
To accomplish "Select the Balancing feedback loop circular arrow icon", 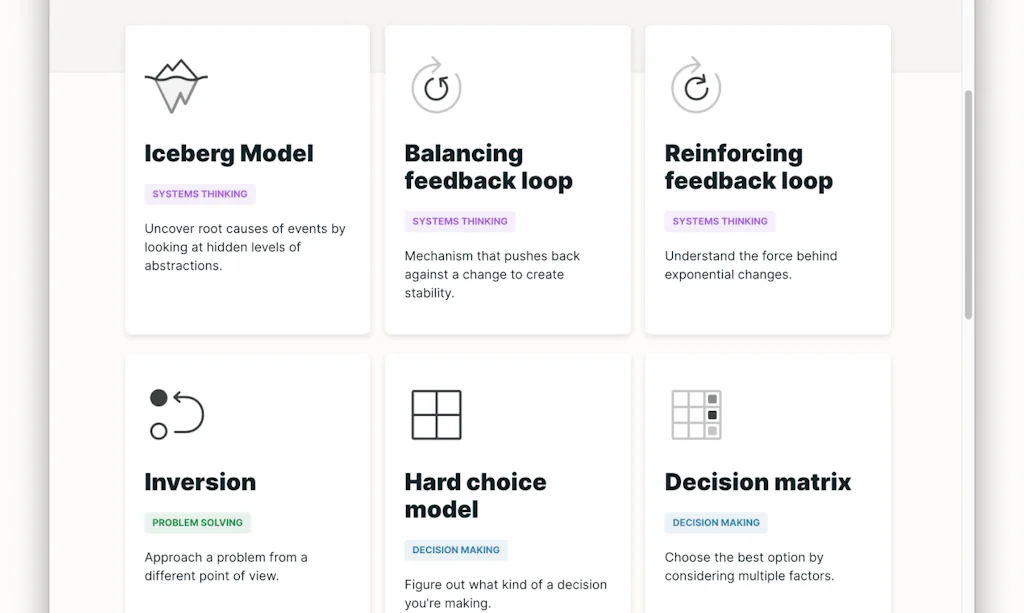I will (436, 86).
